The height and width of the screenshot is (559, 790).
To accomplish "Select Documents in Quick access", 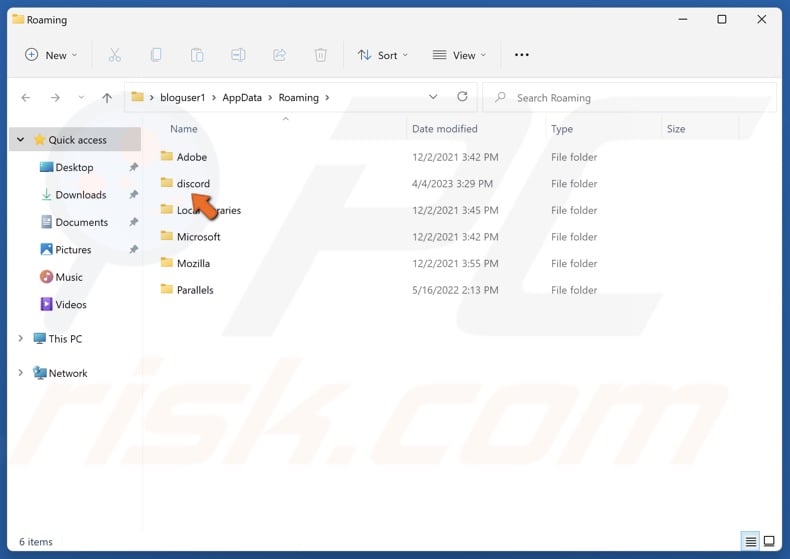I will (82, 222).
